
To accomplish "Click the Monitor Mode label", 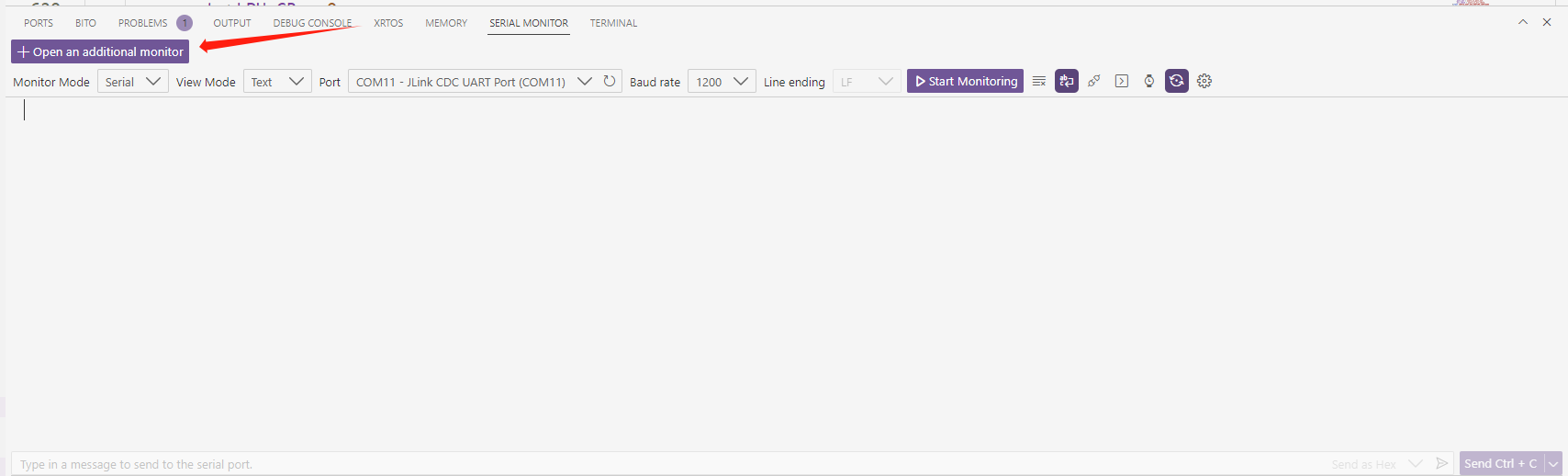I will tap(51, 82).
